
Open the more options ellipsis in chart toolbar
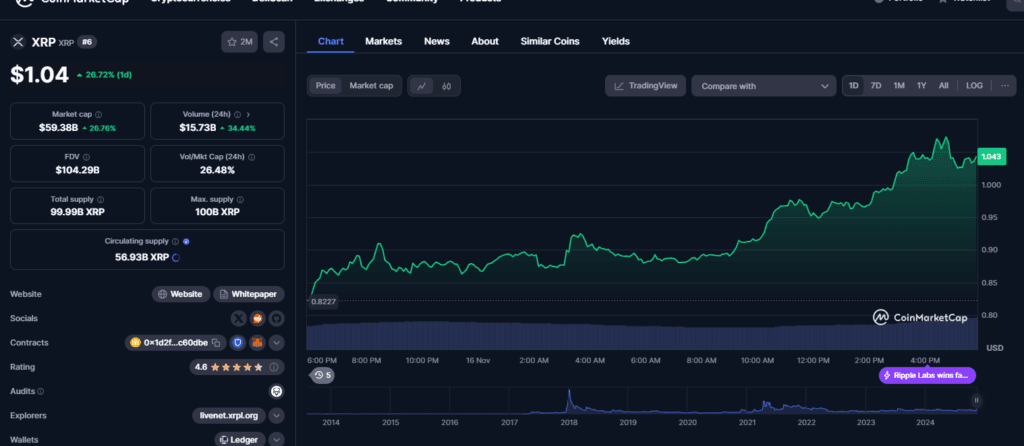point(1004,86)
